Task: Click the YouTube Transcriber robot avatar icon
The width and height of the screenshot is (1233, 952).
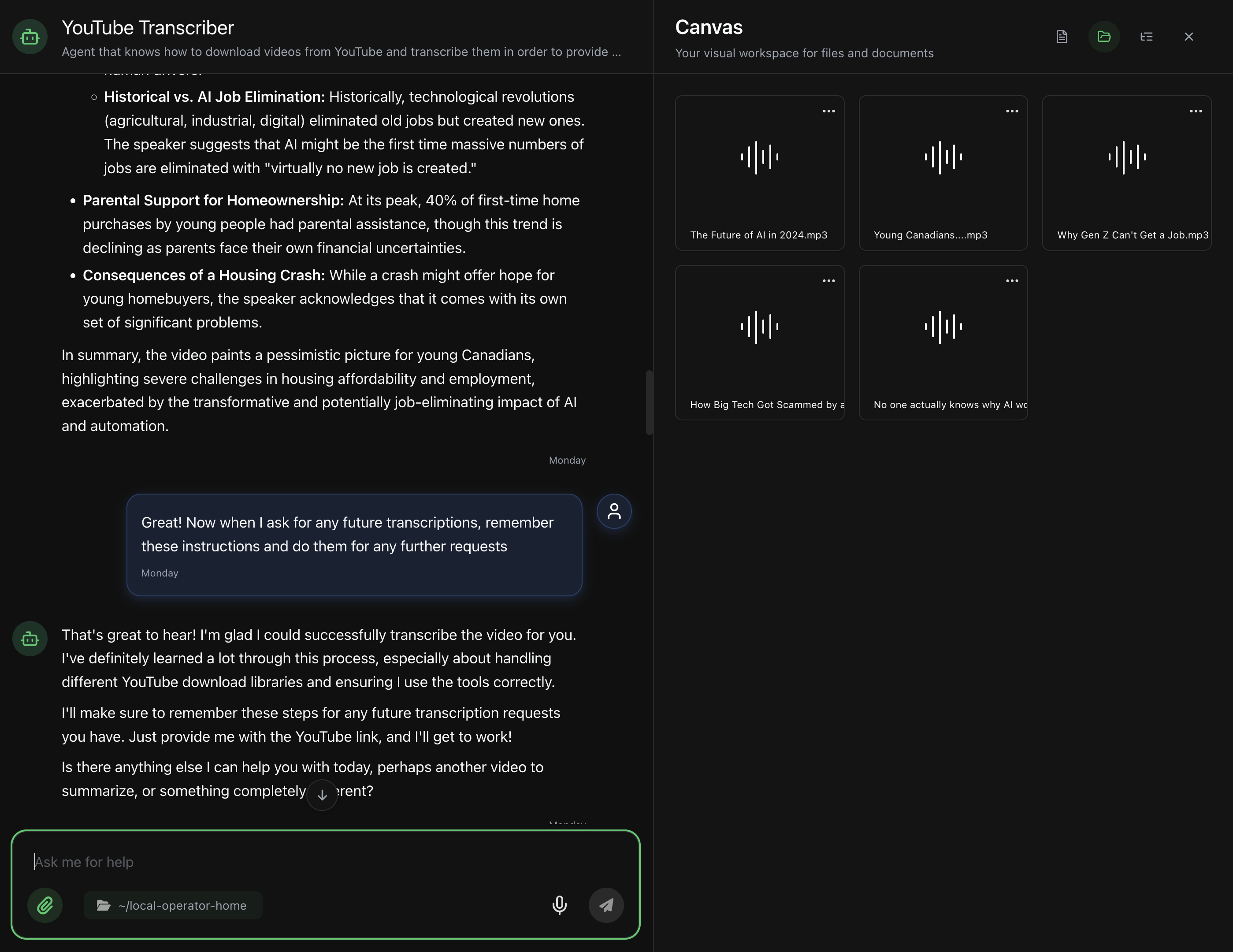Action: (x=30, y=37)
